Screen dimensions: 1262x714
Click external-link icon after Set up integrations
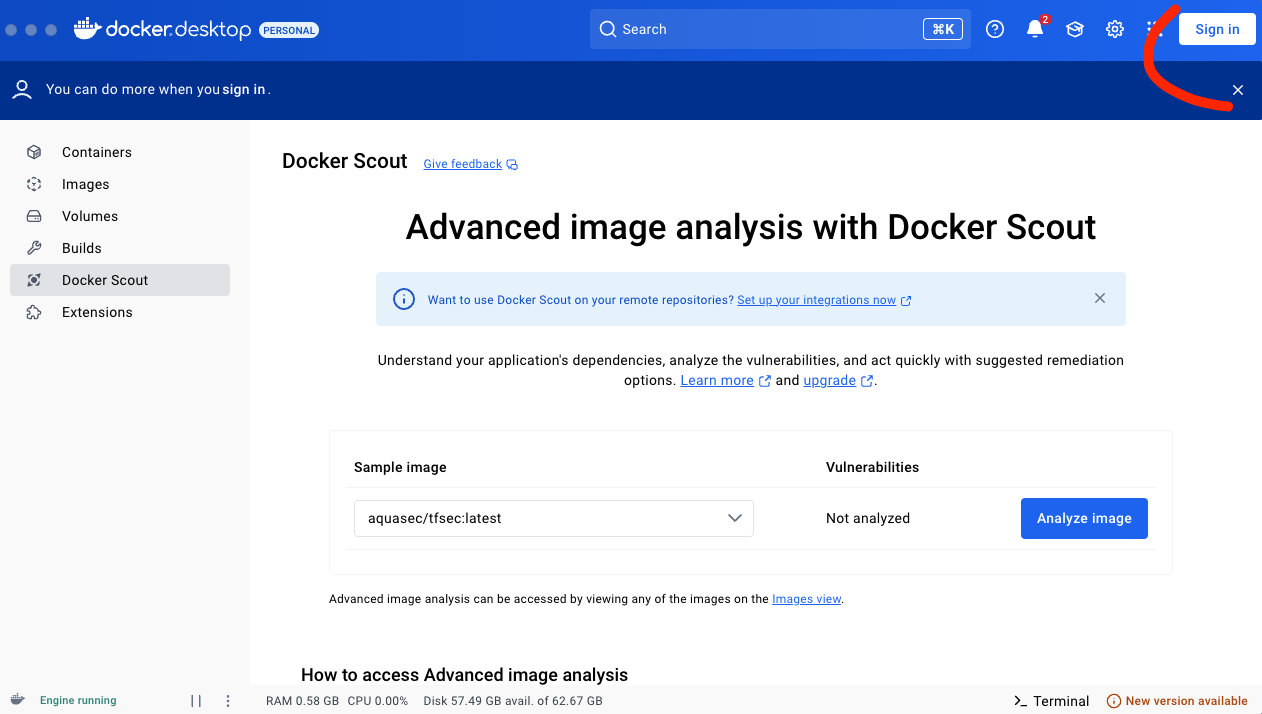906,300
